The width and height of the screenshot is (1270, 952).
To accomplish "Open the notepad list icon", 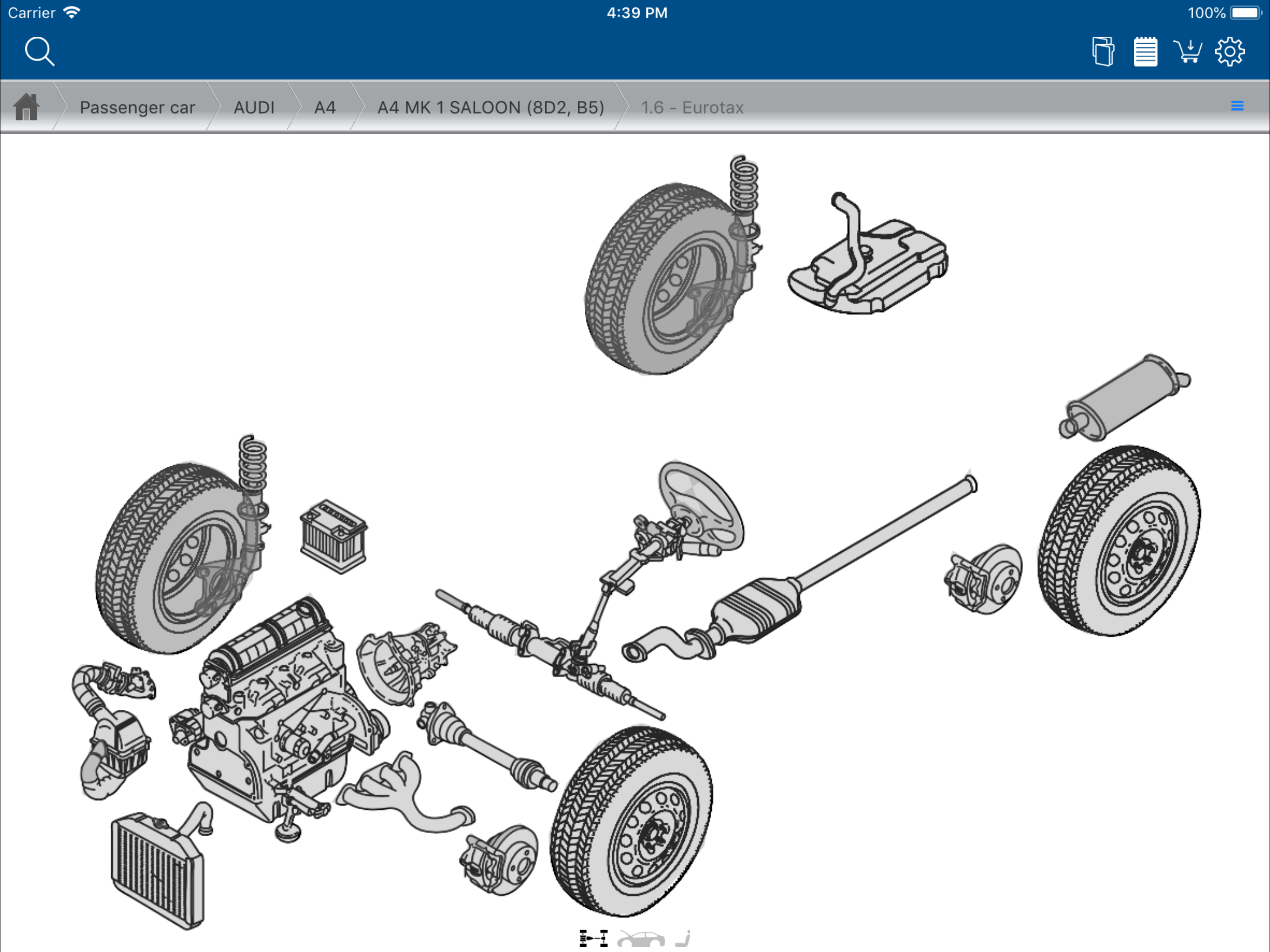I will tap(1145, 52).
